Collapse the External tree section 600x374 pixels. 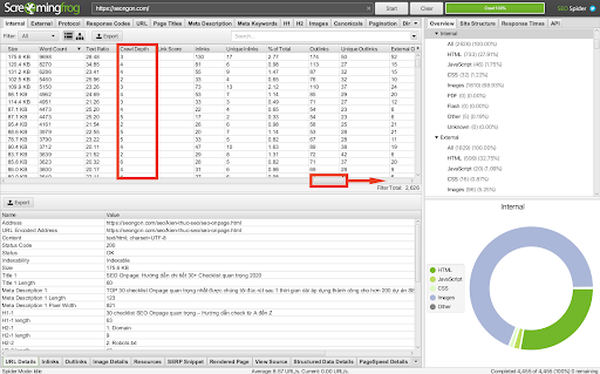pyautogui.click(x=436, y=137)
